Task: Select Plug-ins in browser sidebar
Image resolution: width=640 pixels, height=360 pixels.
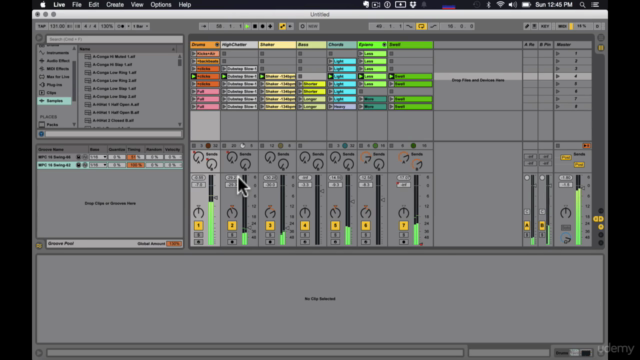Action: point(54,85)
